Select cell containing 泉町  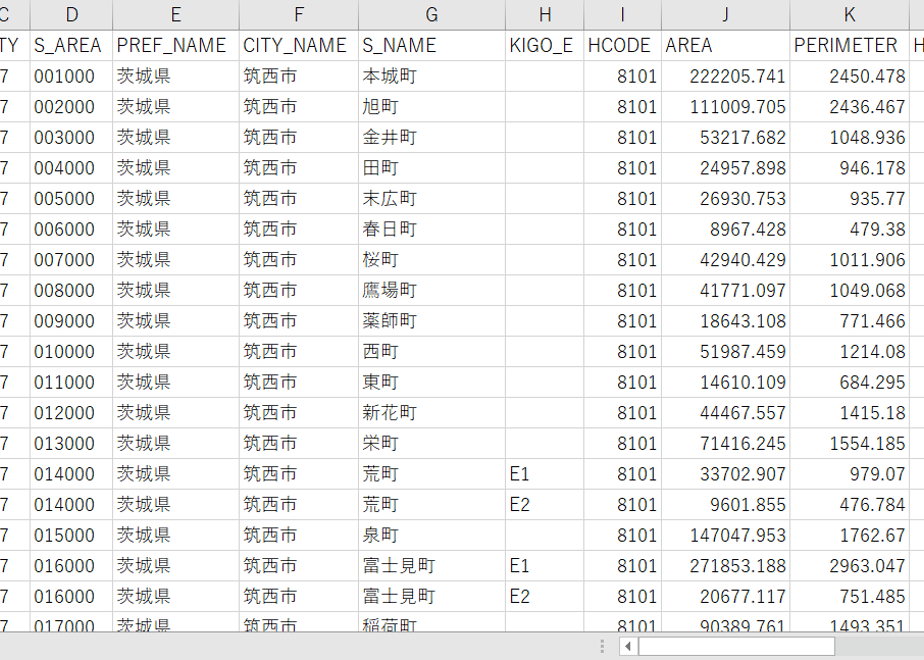[431, 535]
